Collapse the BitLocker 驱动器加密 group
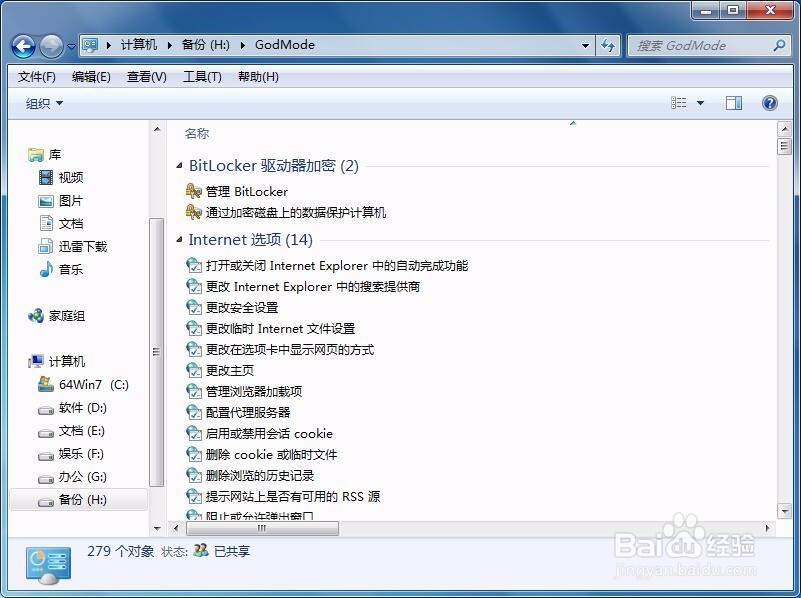801x598 pixels. 180,165
